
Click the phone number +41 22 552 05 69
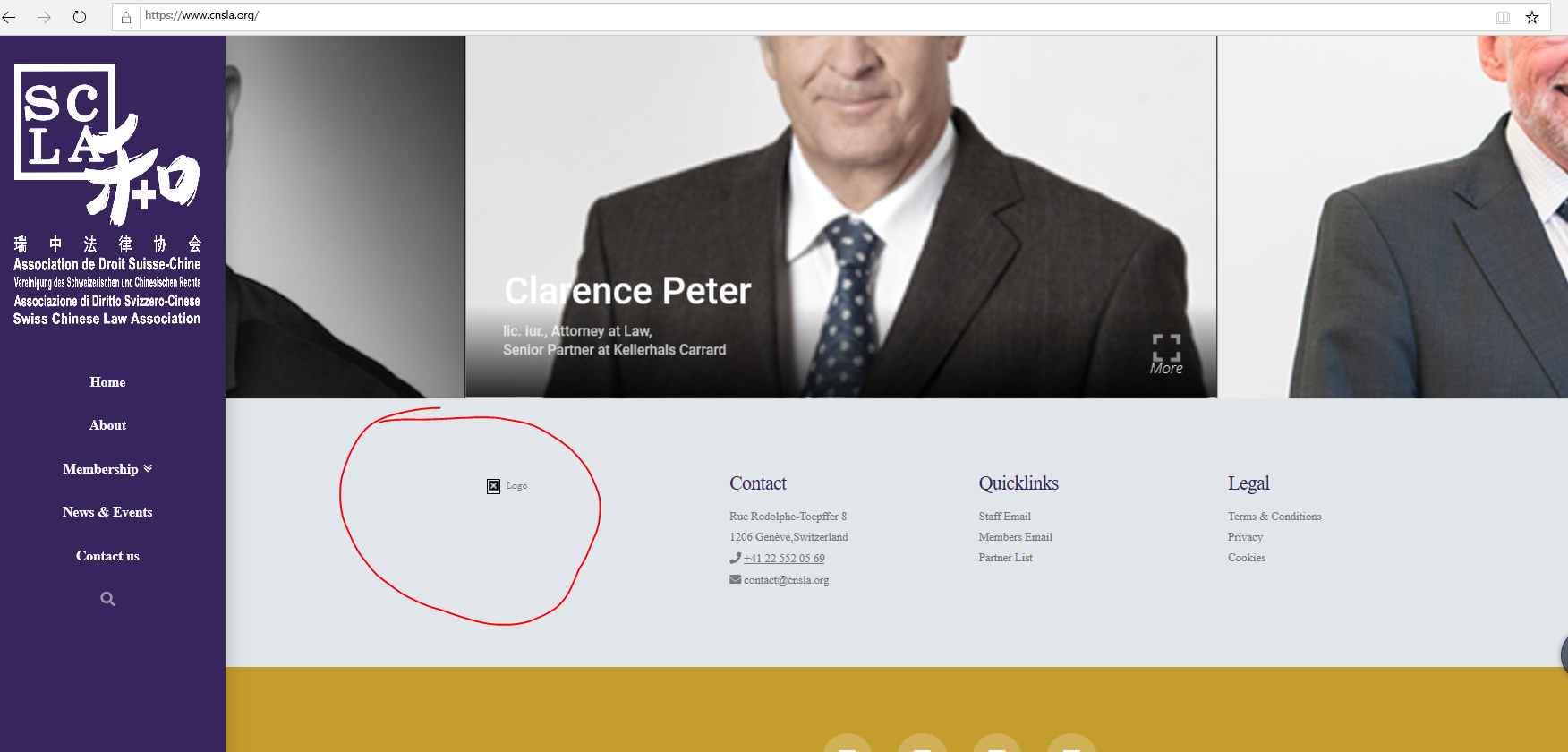[784, 559]
